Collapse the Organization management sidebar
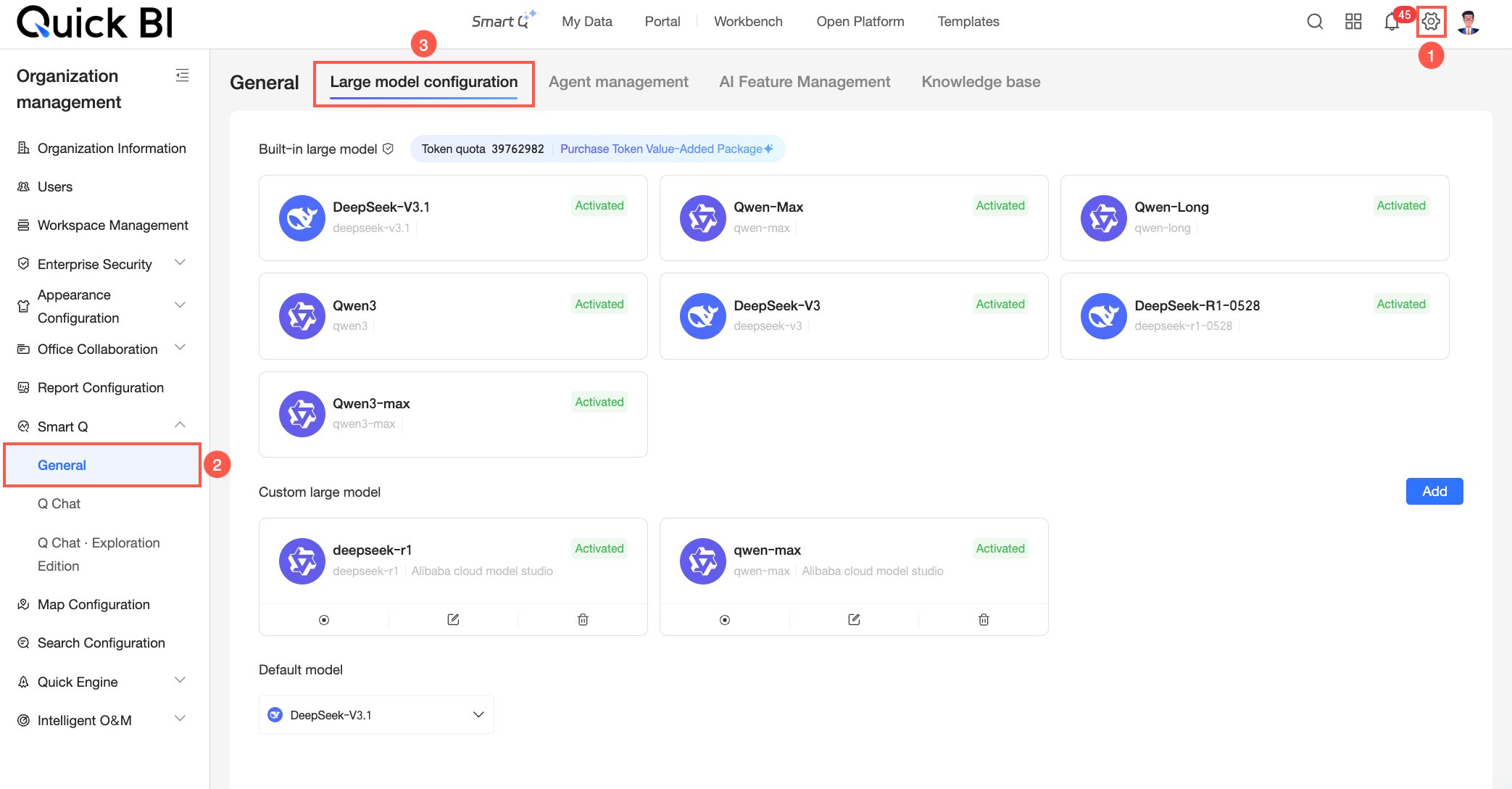Screen dimensions: 1512x789 tap(183, 75)
